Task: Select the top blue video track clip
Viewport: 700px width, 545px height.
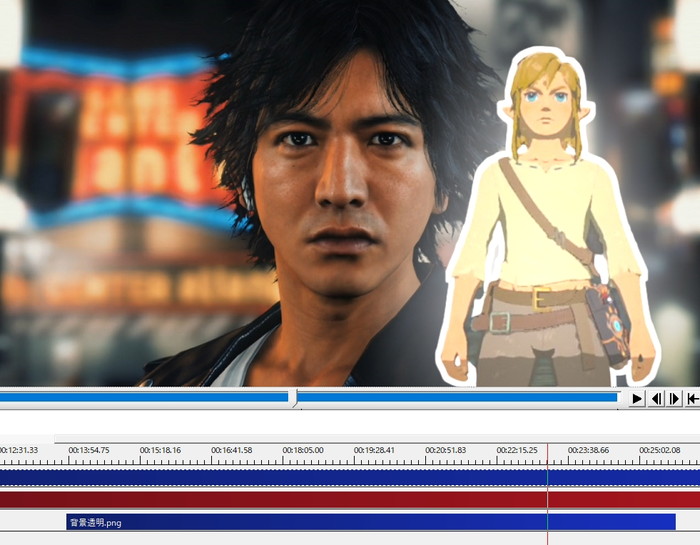Action: tap(350, 478)
